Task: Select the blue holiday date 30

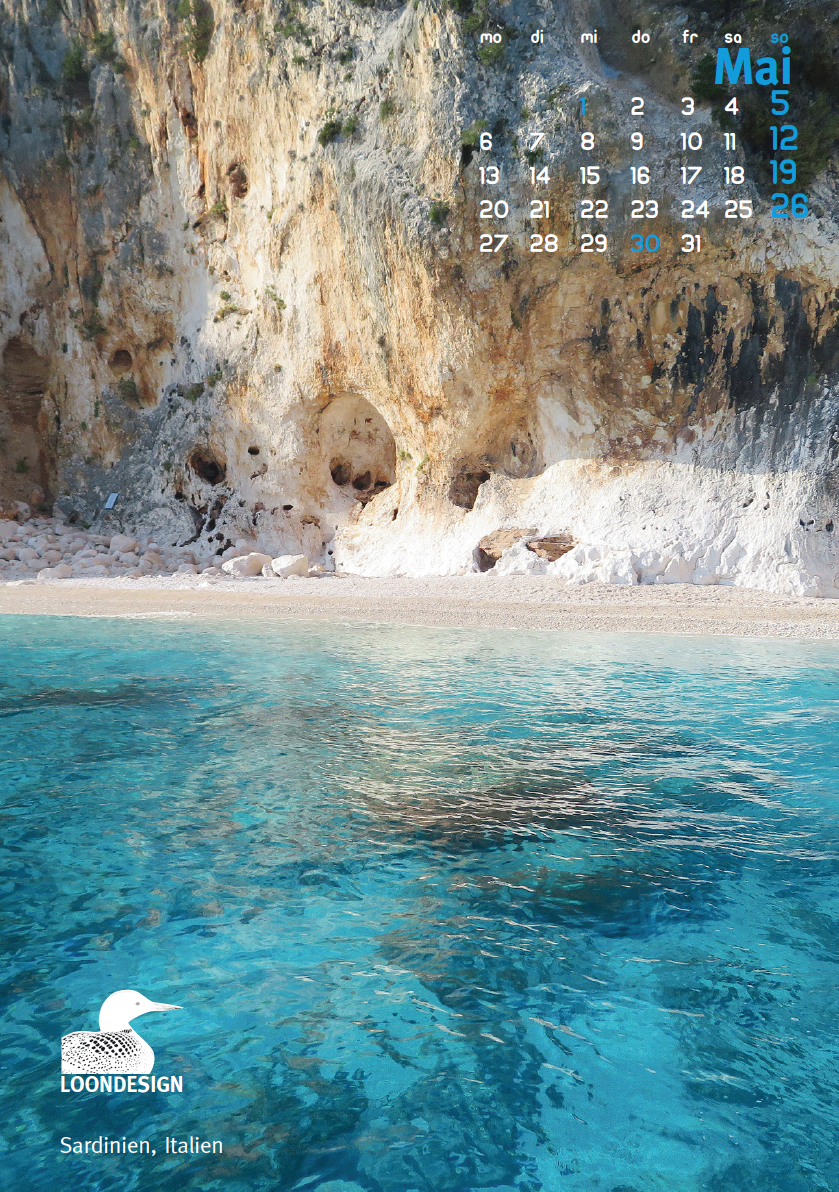Action: (x=644, y=243)
